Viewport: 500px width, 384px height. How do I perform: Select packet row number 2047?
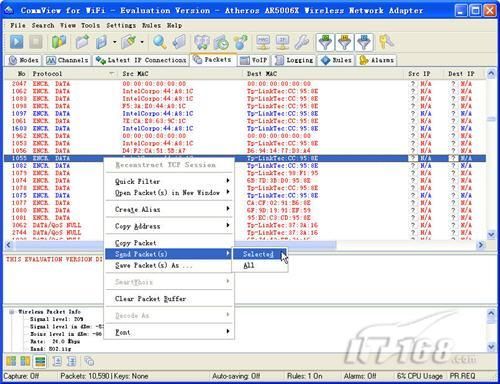(245, 84)
